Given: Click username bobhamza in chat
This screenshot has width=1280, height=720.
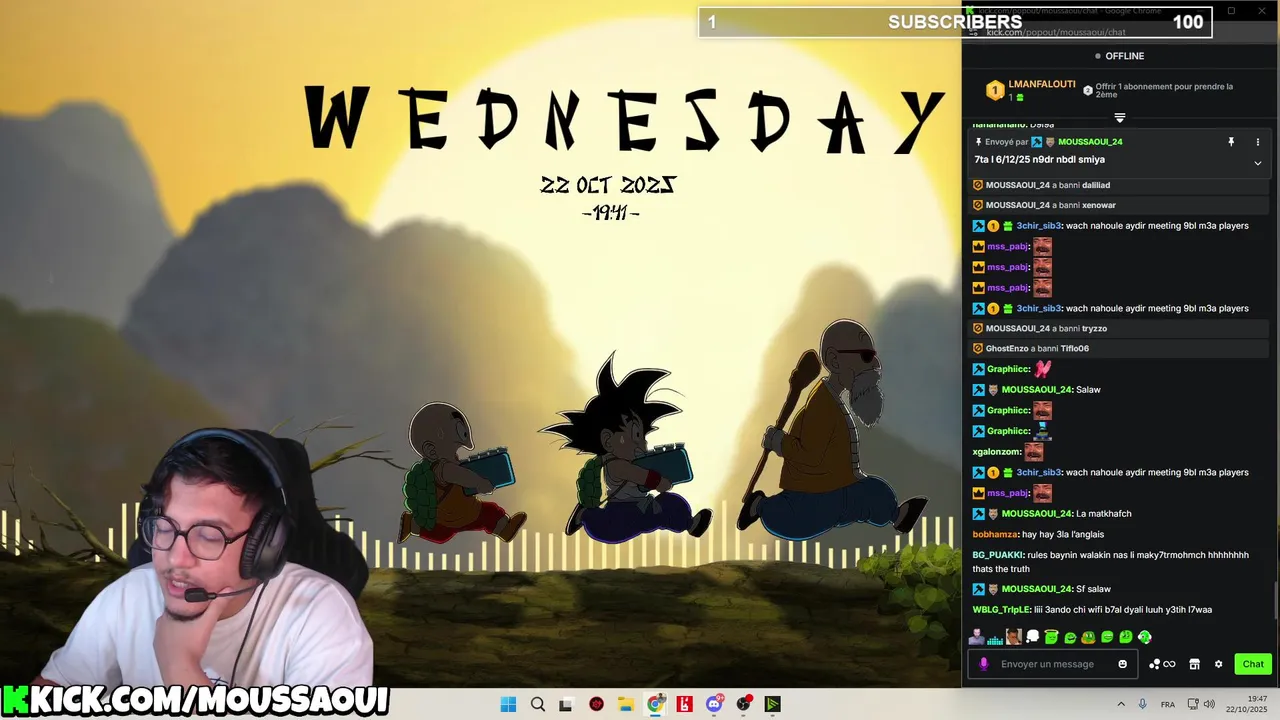Looking at the screenshot, I should pos(994,535).
